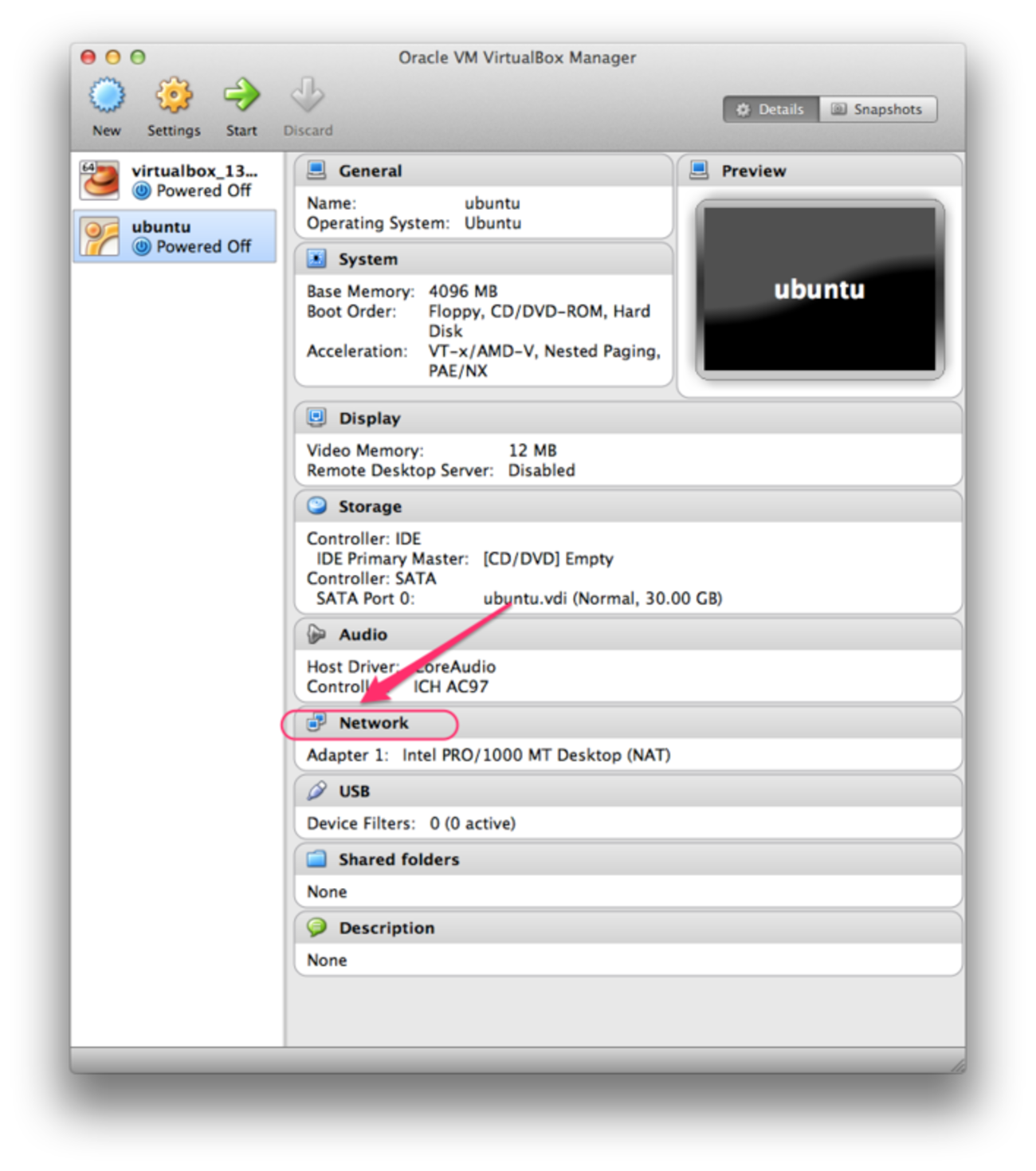The width and height of the screenshot is (1036, 1171).
Task: Open the Shared folders settings header
Action: (x=628, y=859)
